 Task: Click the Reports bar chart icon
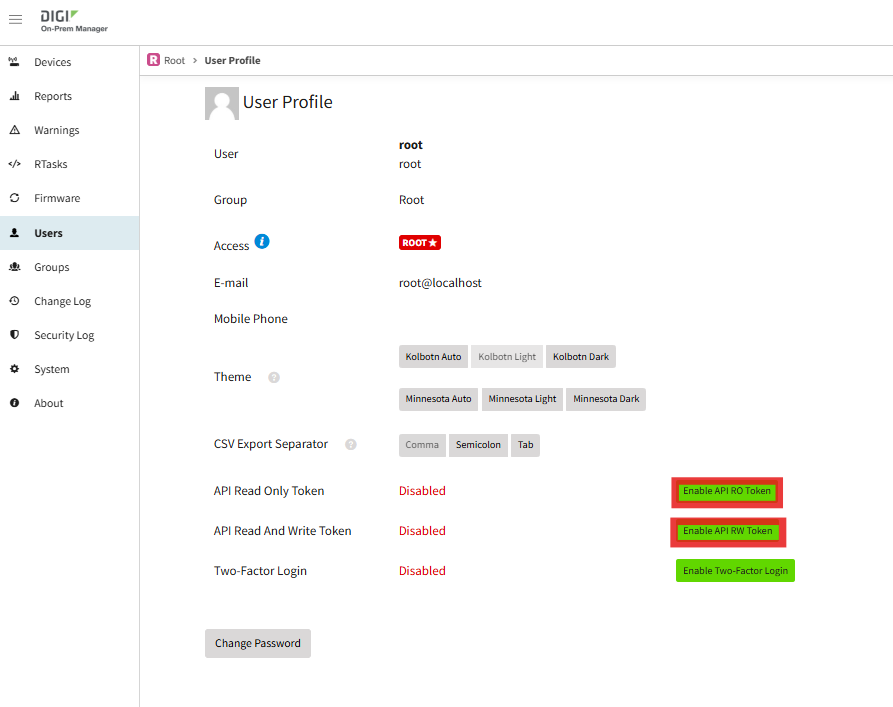(x=15, y=96)
